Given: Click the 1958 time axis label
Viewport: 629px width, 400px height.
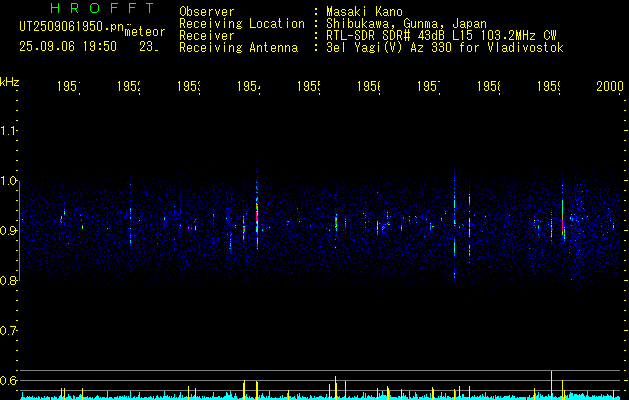Looking at the screenshot, I should pyautogui.click(x=489, y=87).
